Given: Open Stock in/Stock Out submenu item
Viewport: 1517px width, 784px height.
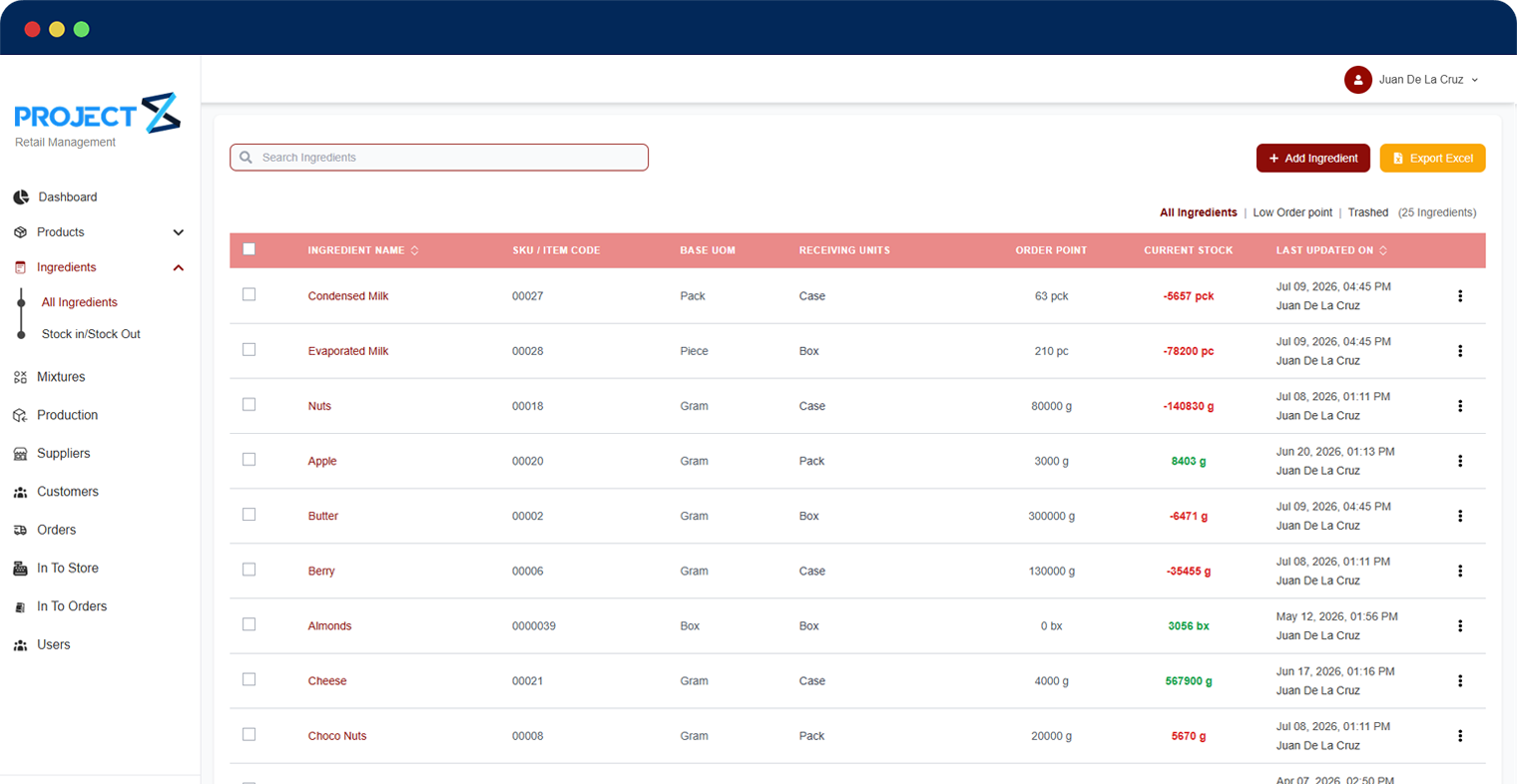Looking at the screenshot, I should 91,334.
